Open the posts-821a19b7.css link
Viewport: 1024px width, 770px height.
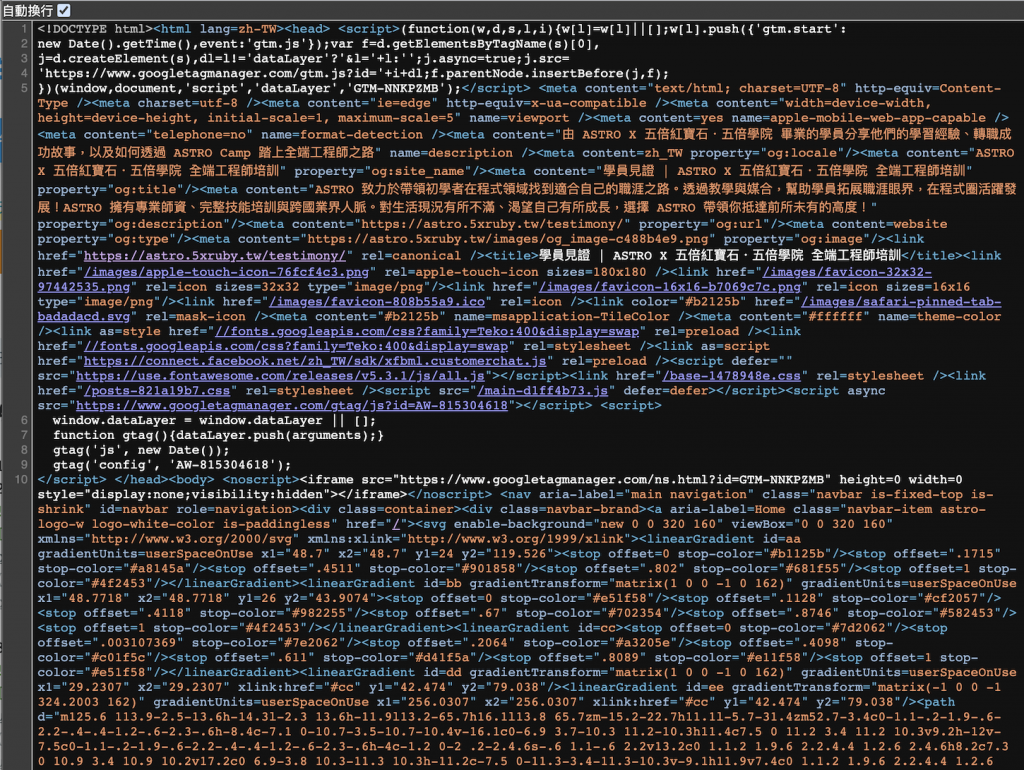pos(157,391)
